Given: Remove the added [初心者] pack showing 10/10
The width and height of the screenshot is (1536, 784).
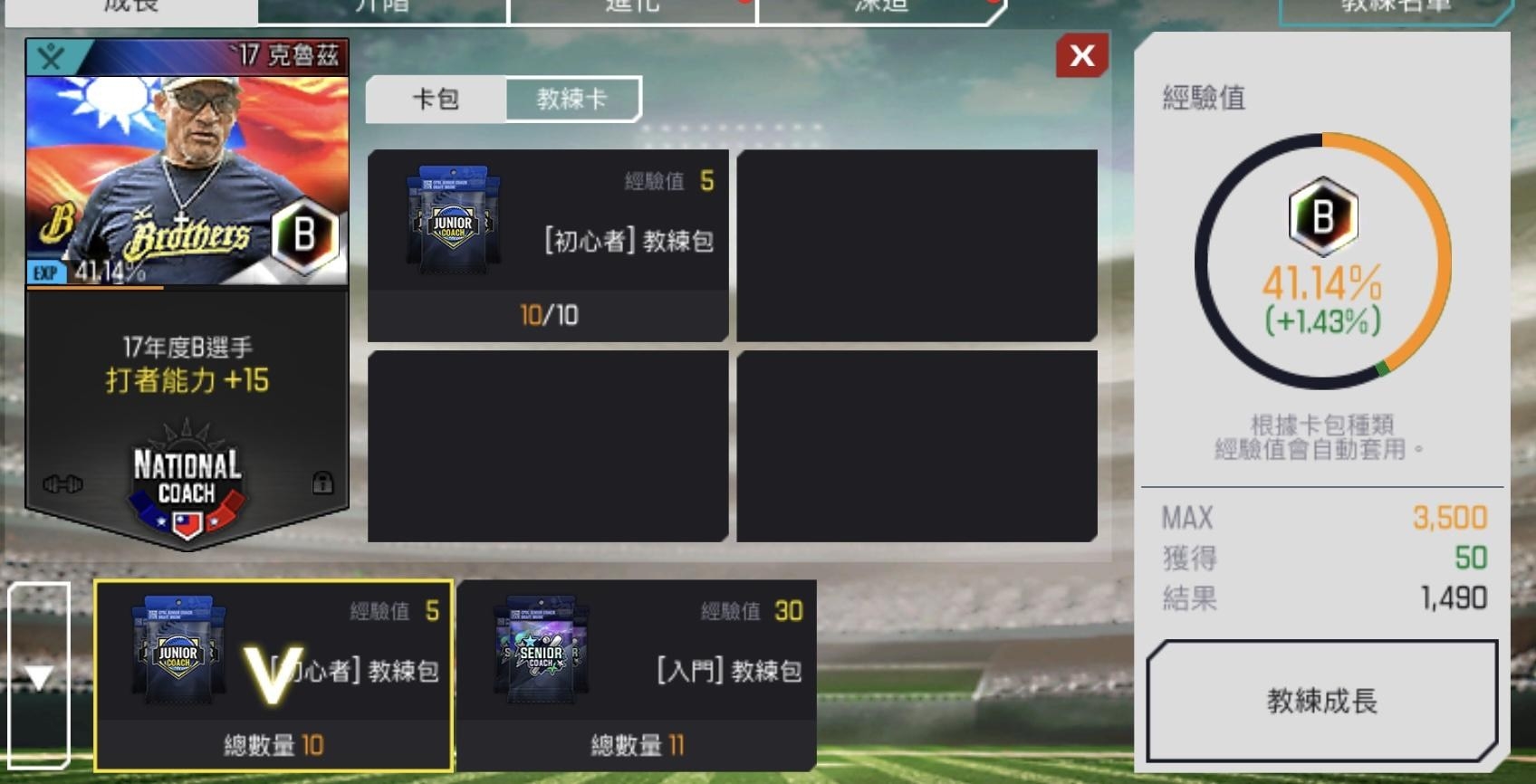Looking at the screenshot, I should click(x=548, y=245).
